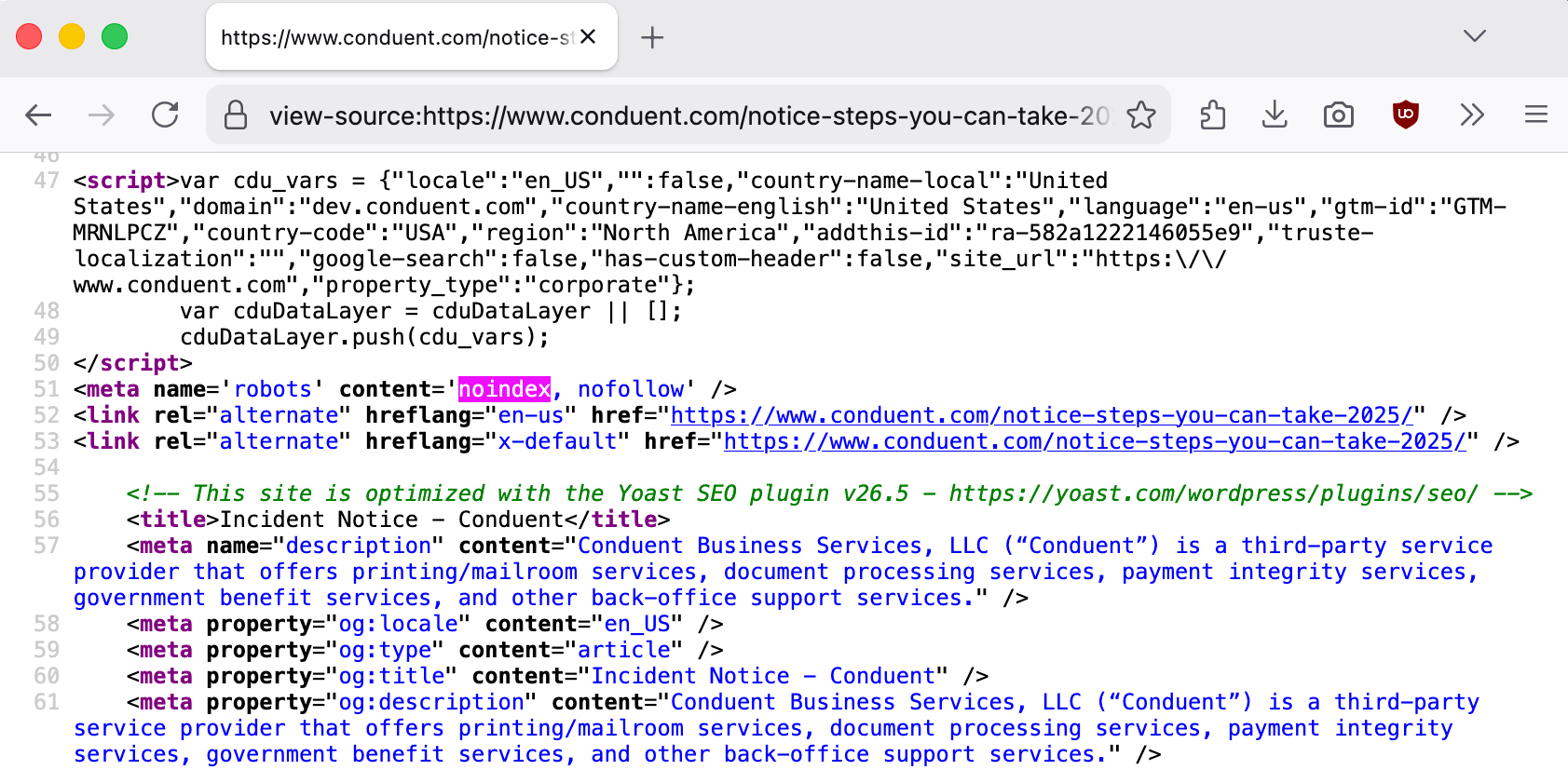This screenshot has height=770, width=1568.
Task: Bookmark this page with the star
Action: (x=1140, y=115)
